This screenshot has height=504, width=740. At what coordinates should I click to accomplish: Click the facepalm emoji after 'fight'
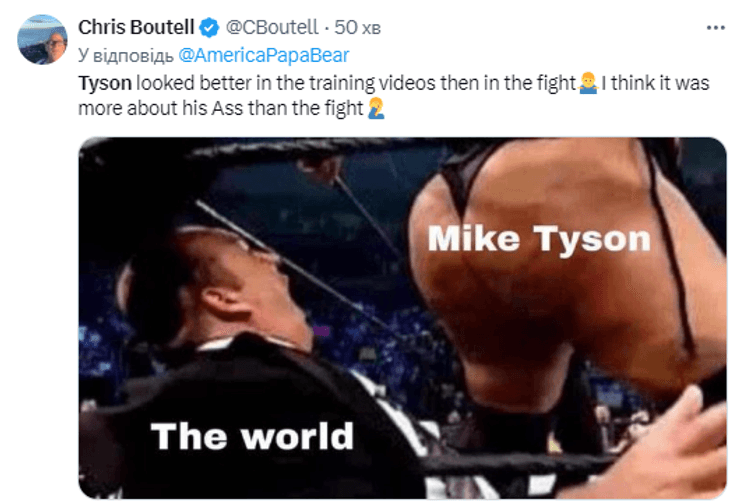click(376, 109)
